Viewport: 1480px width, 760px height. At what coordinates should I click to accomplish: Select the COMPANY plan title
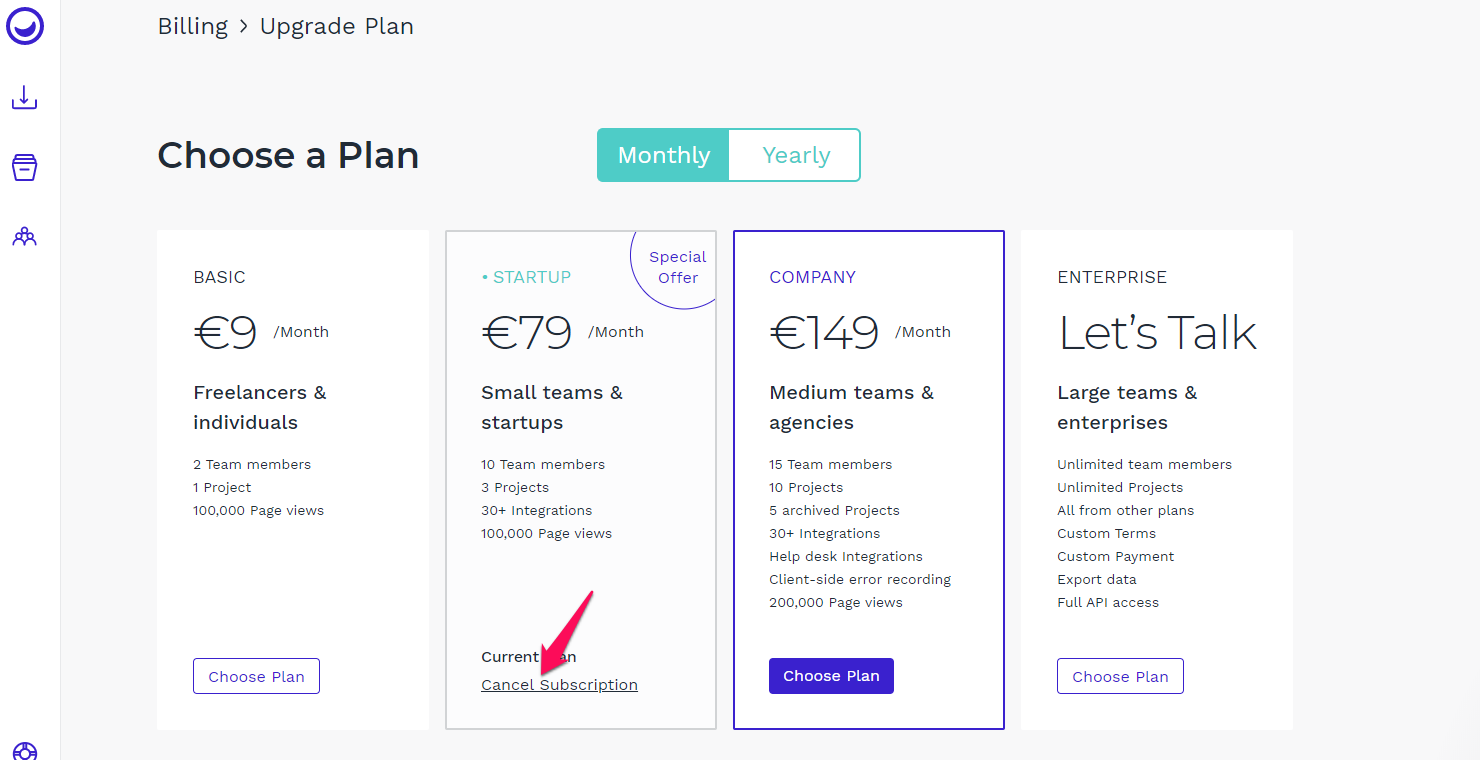point(813,277)
